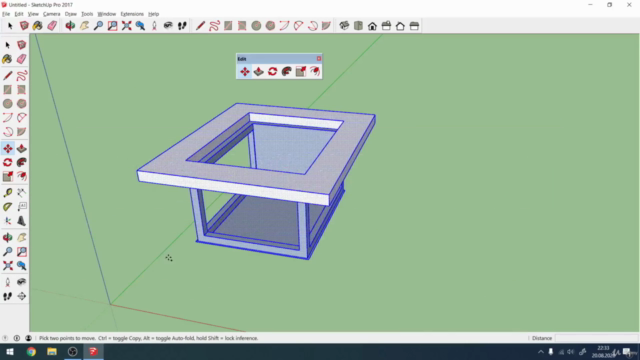Activate Follow Me in left tool set
Viewport: 640px width, 360px height.
pos(22,162)
